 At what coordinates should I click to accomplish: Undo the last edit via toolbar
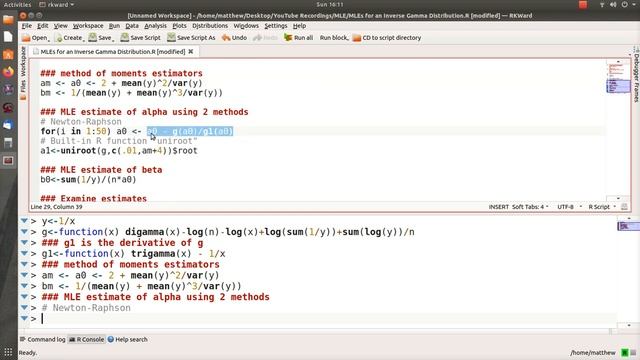(234, 38)
